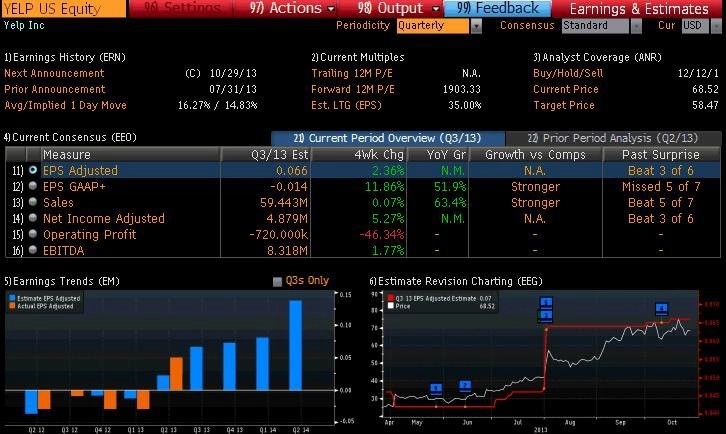The width and height of the screenshot is (726, 434).
Task: Switch to Prior Period Analysis (Q2/13) tab
Action: pos(613,138)
